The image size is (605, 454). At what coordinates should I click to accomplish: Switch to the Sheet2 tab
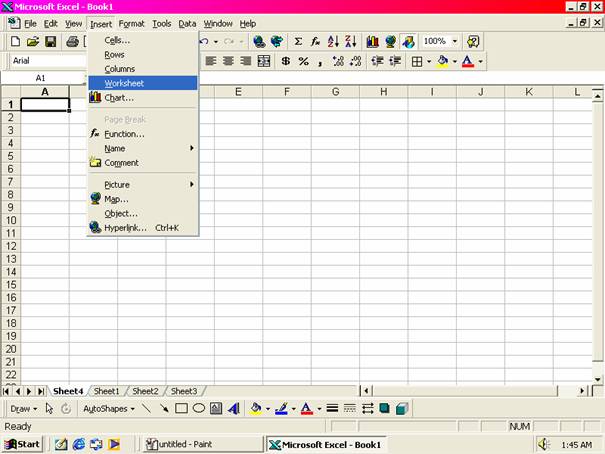point(145,391)
